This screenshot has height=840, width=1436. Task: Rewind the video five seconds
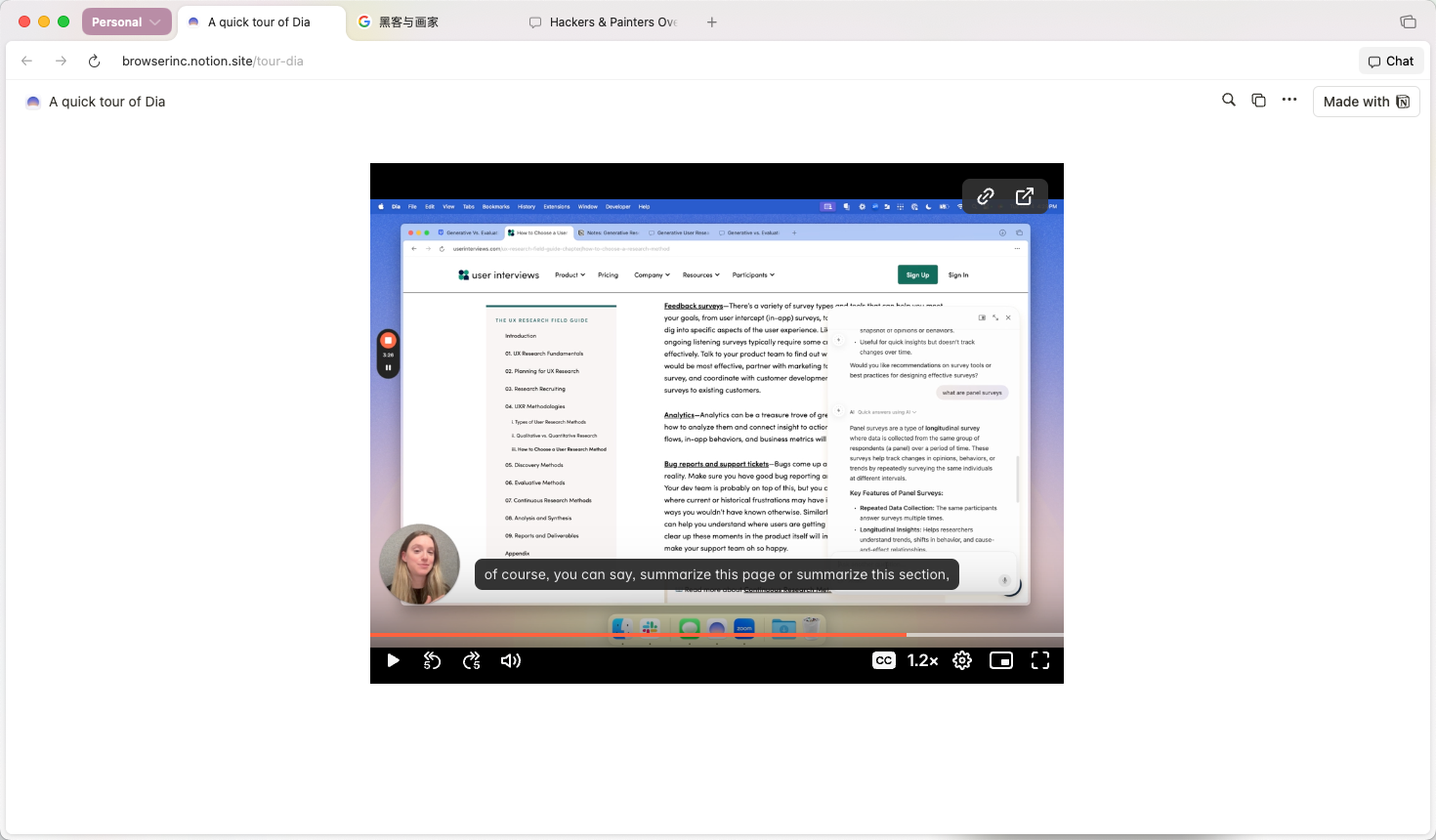point(432,660)
